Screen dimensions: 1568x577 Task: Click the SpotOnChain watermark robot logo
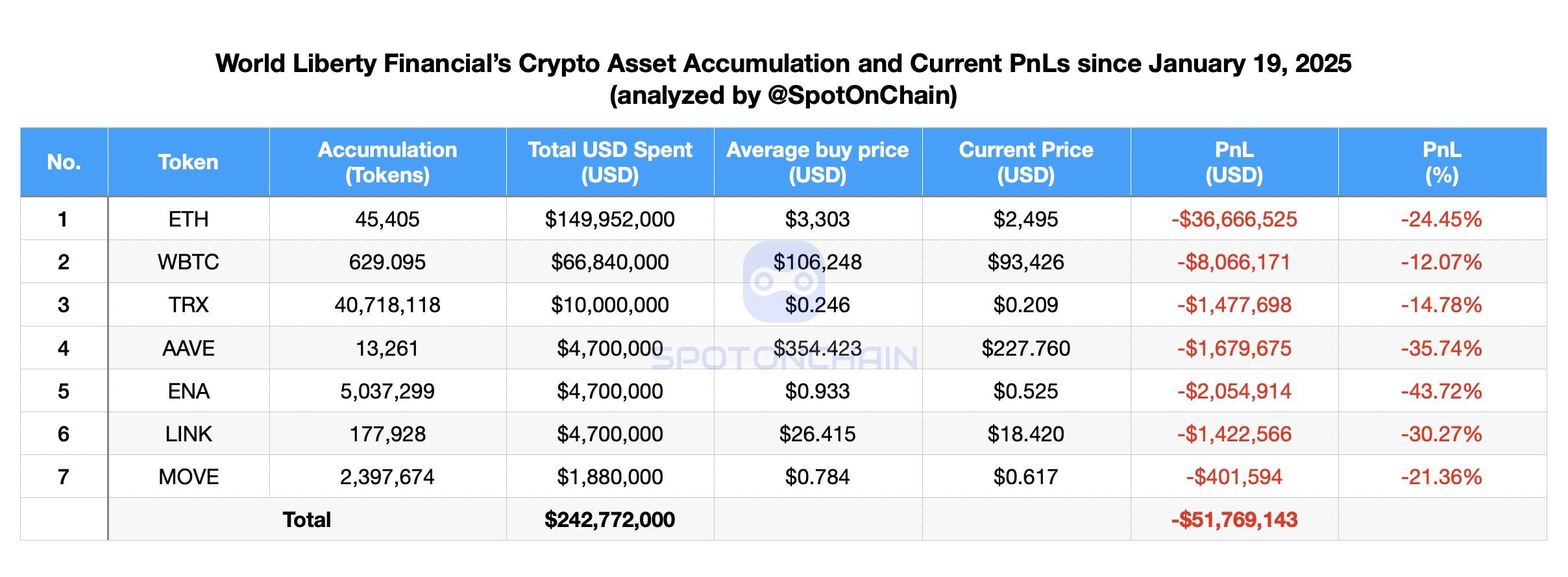coord(783,282)
